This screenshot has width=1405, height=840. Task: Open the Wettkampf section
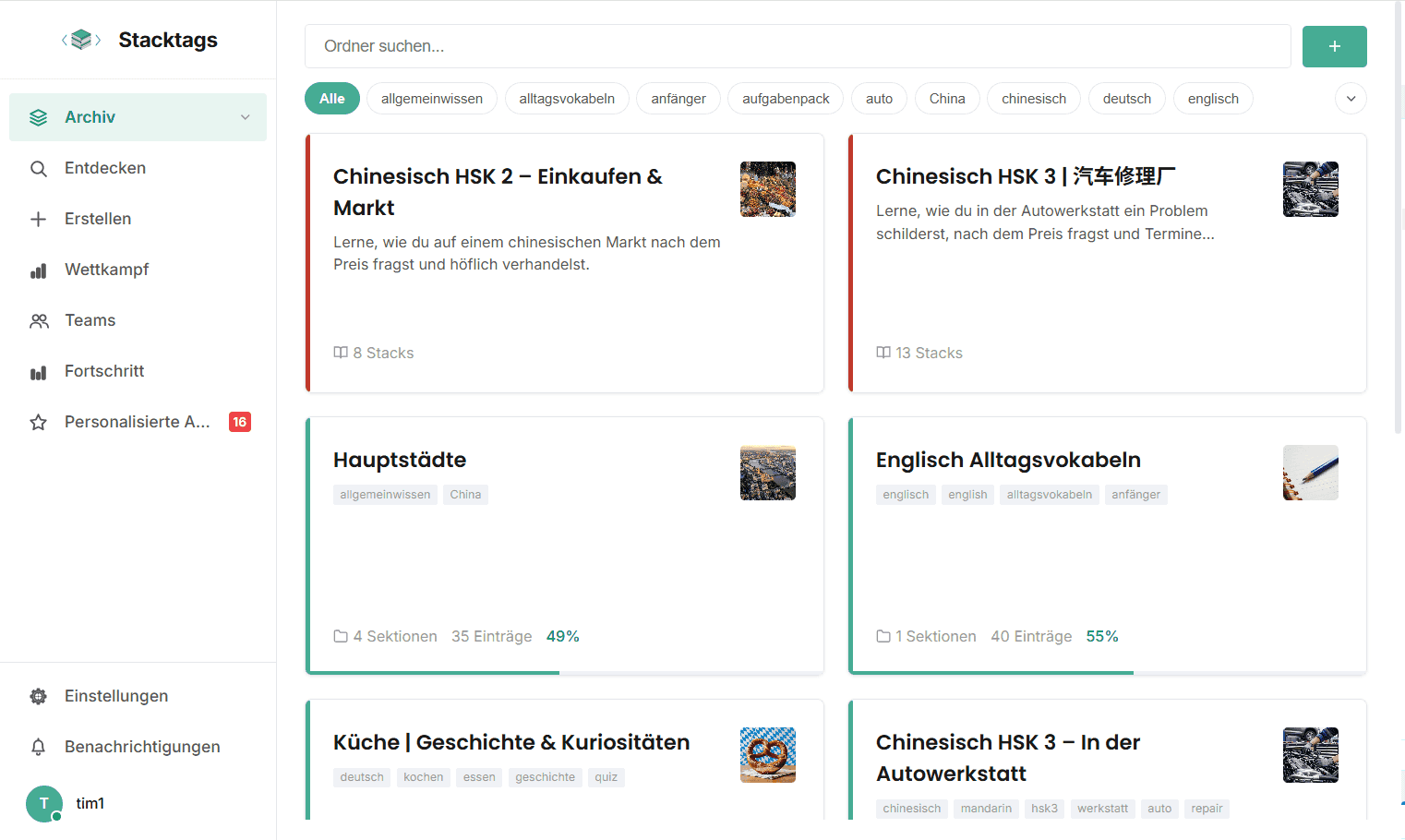[138, 270]
